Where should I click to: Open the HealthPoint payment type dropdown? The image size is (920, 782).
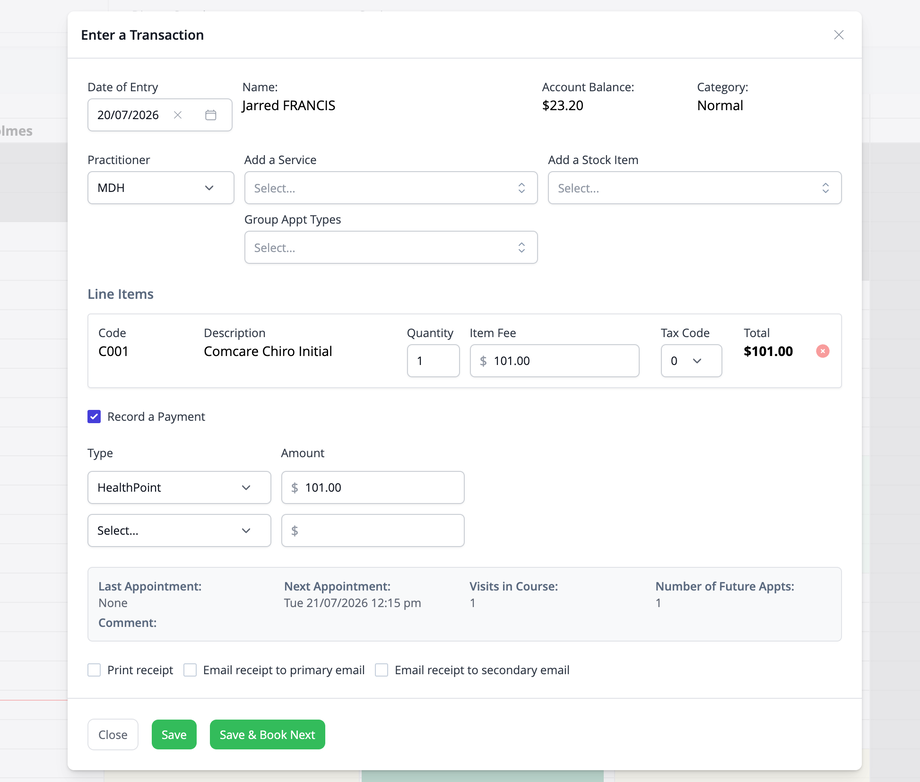[x=179, y=488]
